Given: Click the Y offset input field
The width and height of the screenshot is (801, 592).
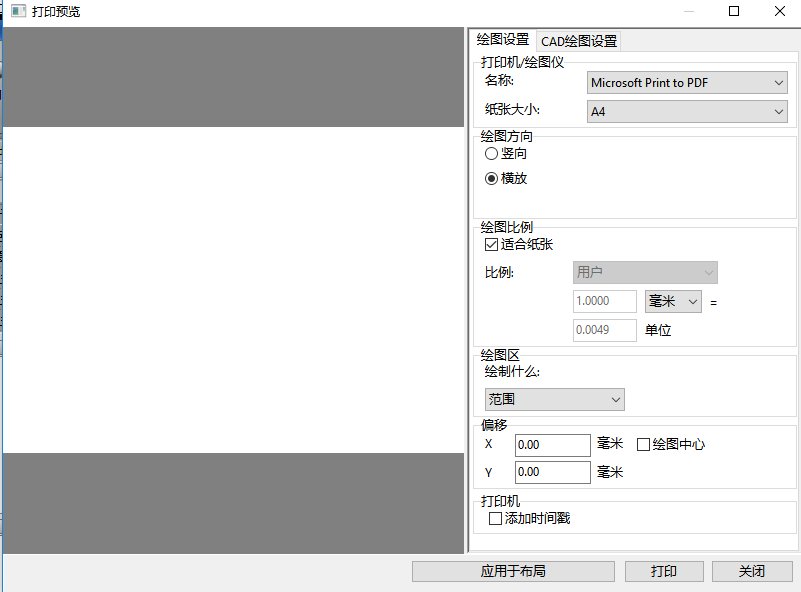Looking at the screenshot, I should (552, 472).
